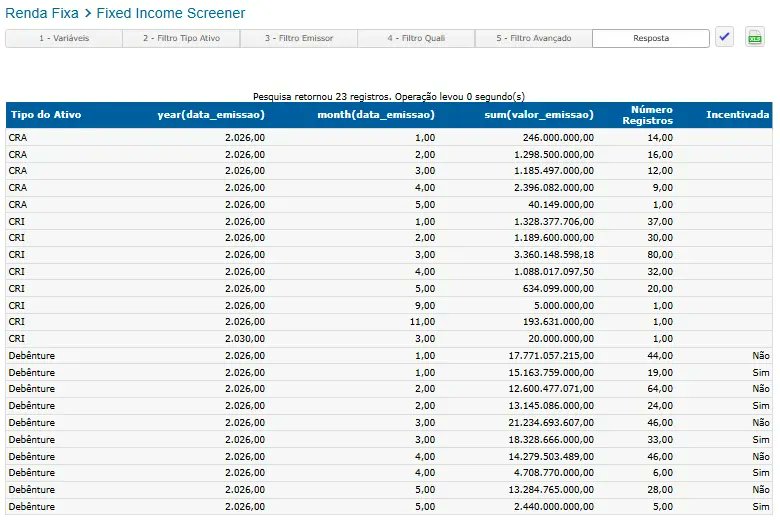780x524 pixels.
Task: Sort by year(data_emissao) column header
Action: click(x=211, y=114)
